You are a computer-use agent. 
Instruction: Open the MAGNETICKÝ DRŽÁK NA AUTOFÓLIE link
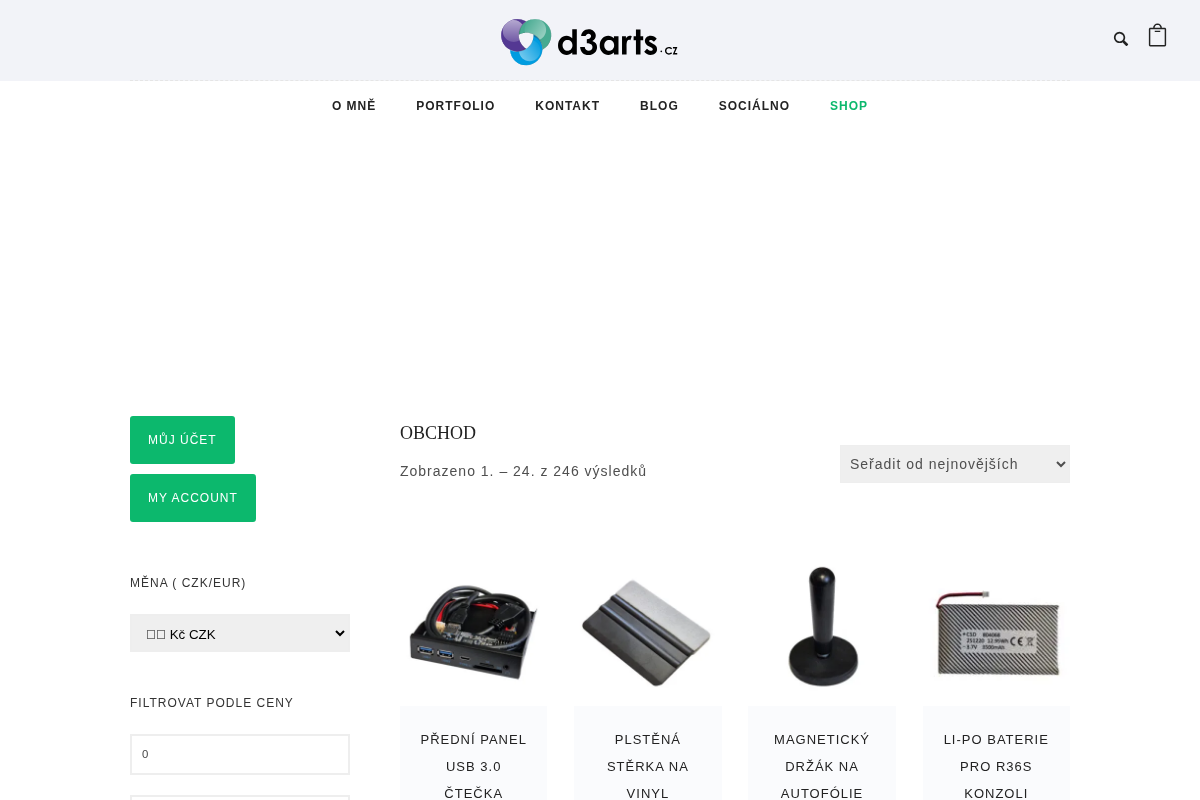(822, 766)
